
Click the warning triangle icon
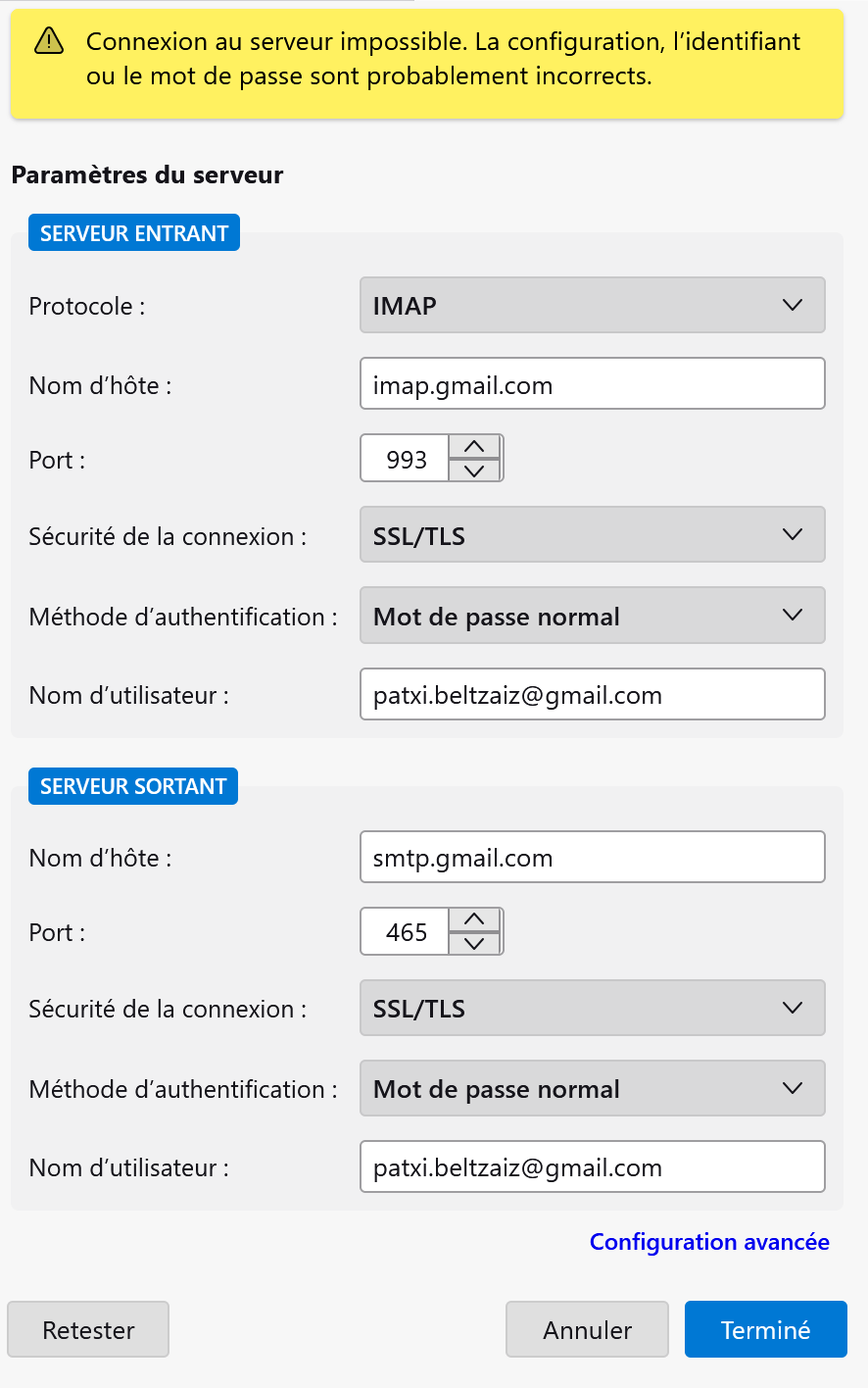click(49, 41)
